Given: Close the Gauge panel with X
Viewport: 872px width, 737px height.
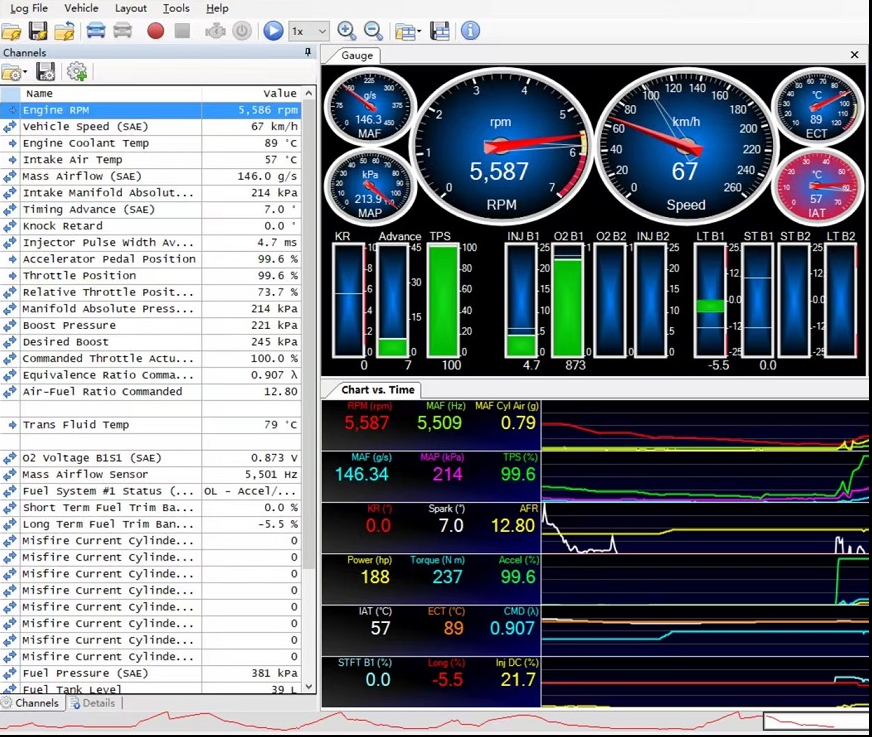Looking at the screenshot, I should click(854, 55).
